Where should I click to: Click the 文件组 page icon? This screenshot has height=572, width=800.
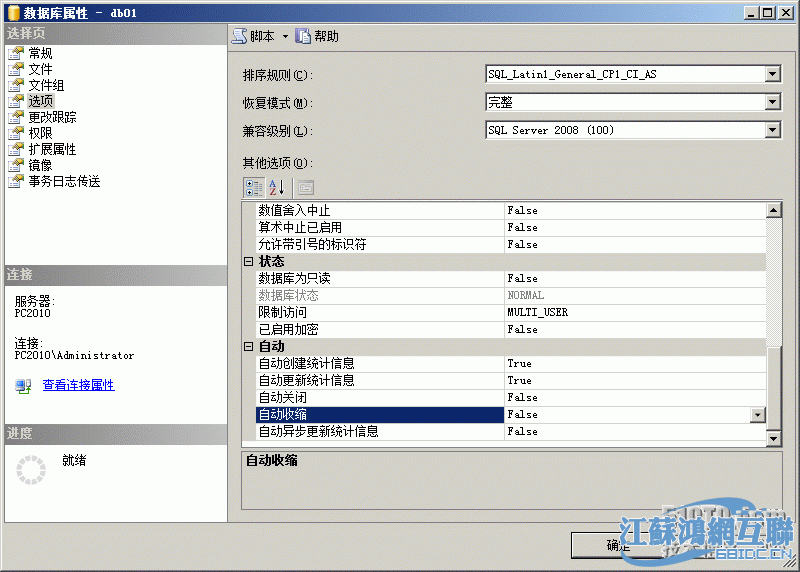[16, 85]
